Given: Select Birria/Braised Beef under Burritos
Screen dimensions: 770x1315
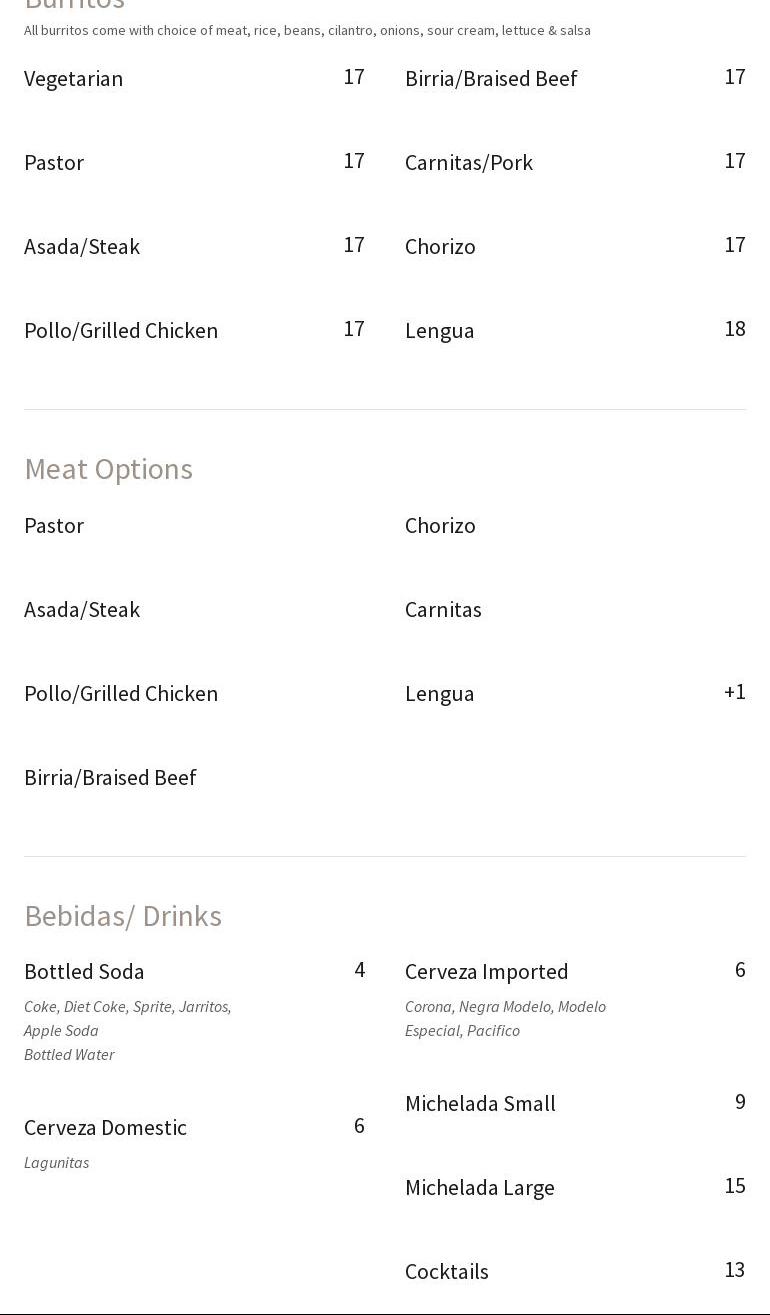Looking at the screenshot, I should click(x=490, y=79).
